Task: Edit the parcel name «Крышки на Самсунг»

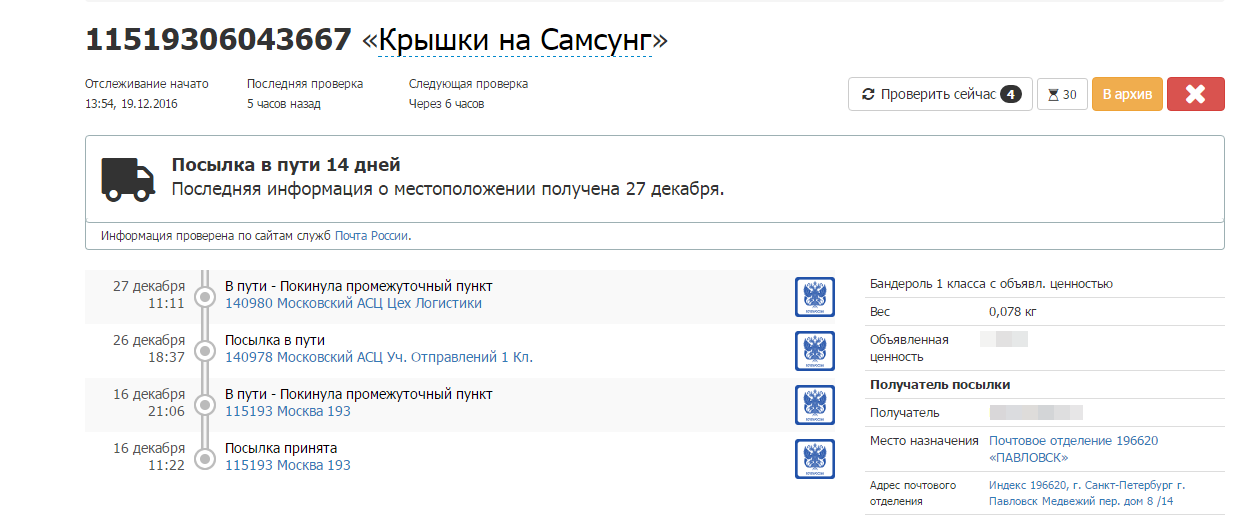Action: point(514,40)
